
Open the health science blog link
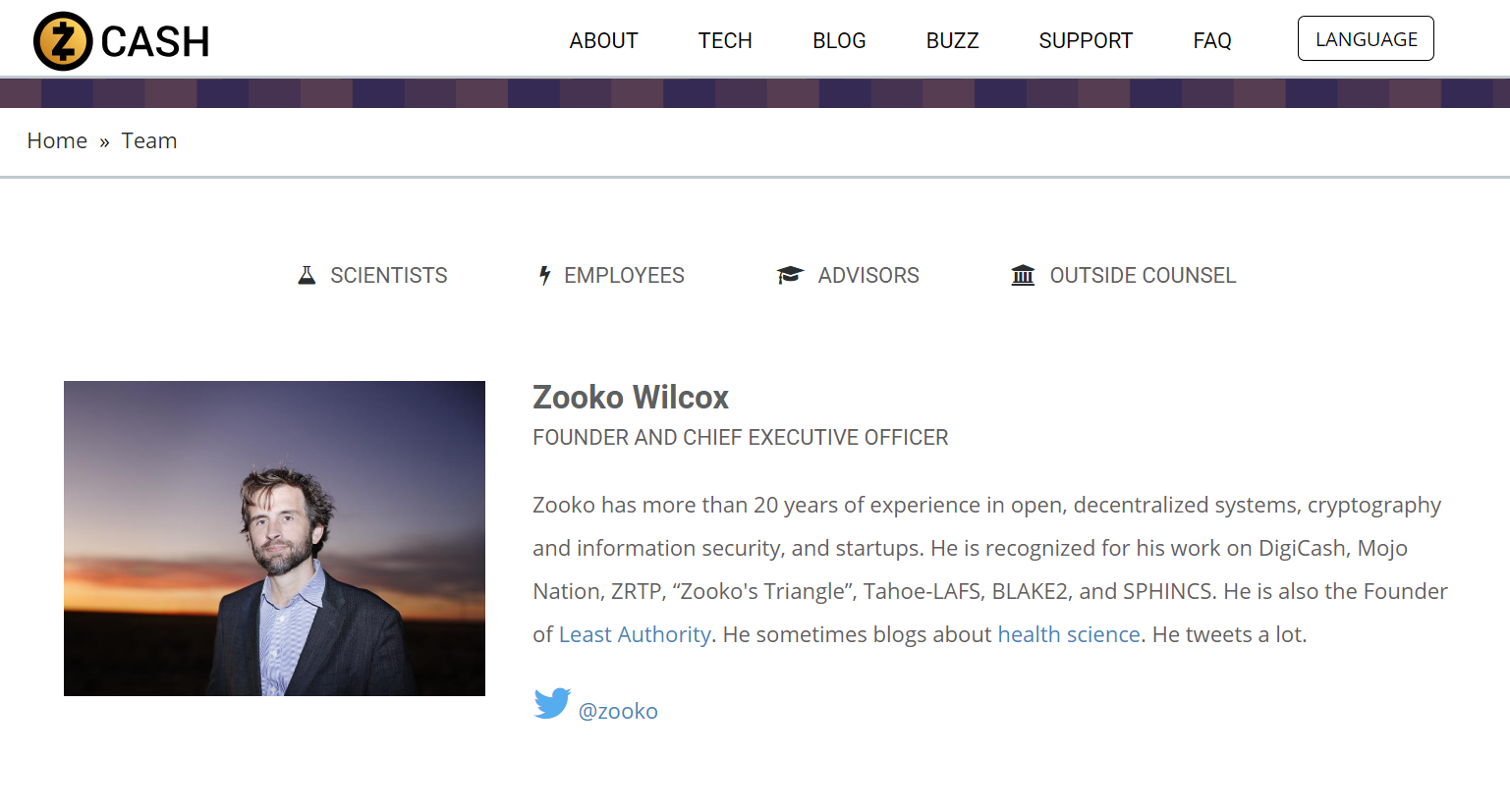(x=1068, y=634)
